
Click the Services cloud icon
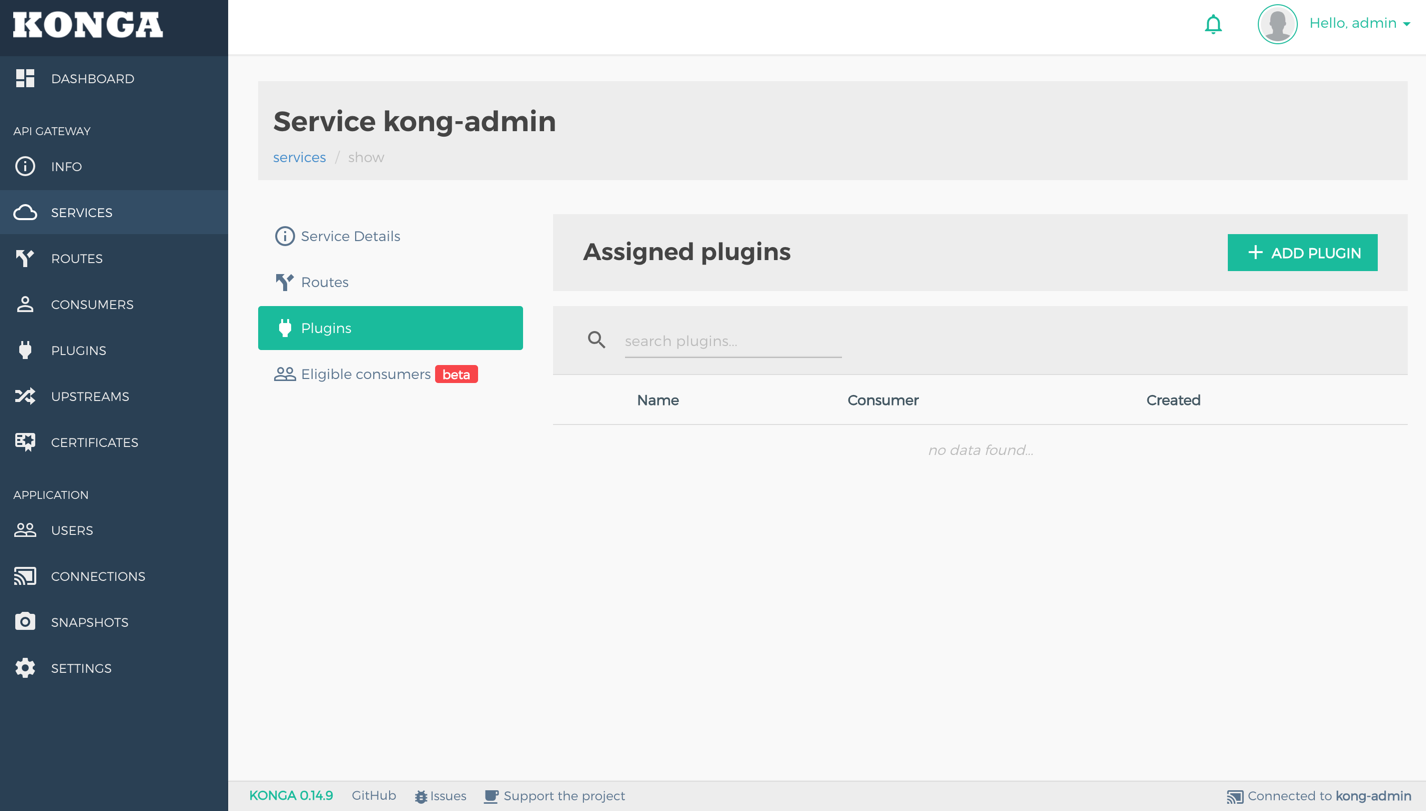pyautogui.click(x=25, y=212)
